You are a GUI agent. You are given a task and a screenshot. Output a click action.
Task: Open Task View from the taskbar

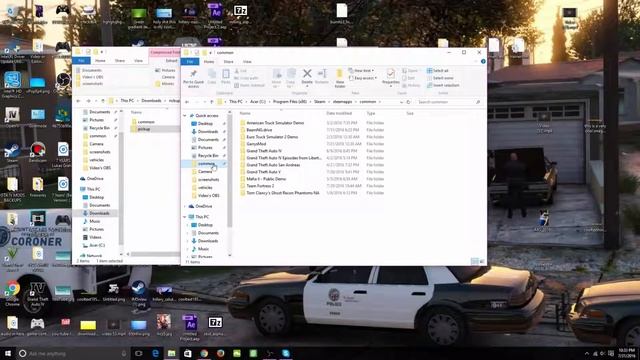click(138, 353)
